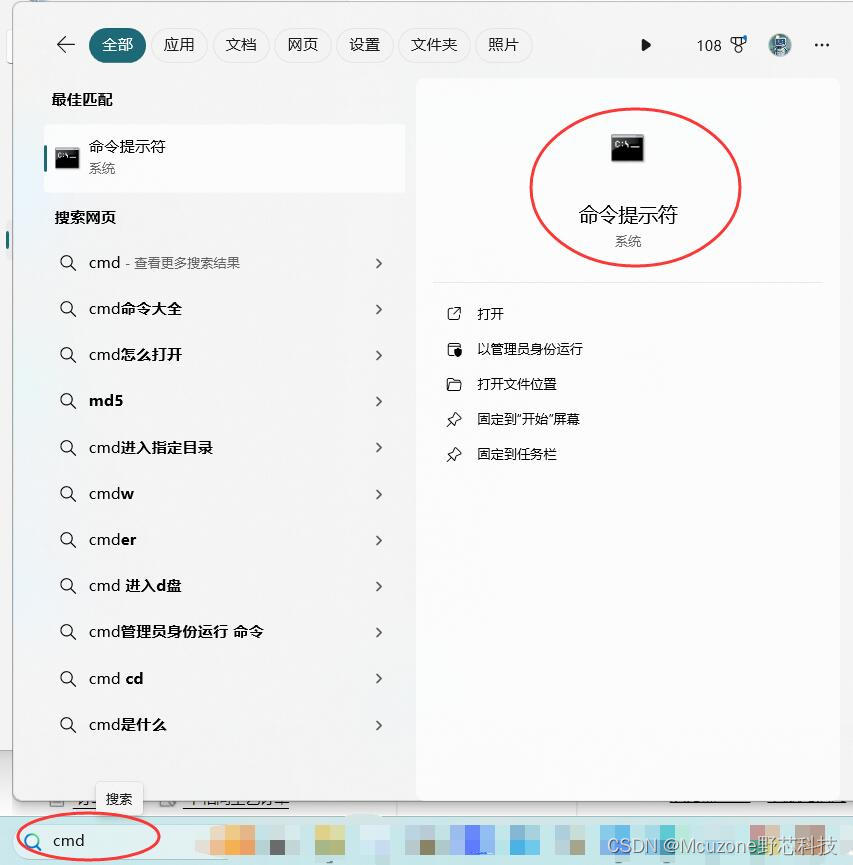Click the folder icon for file location

[x=454, y=384]
